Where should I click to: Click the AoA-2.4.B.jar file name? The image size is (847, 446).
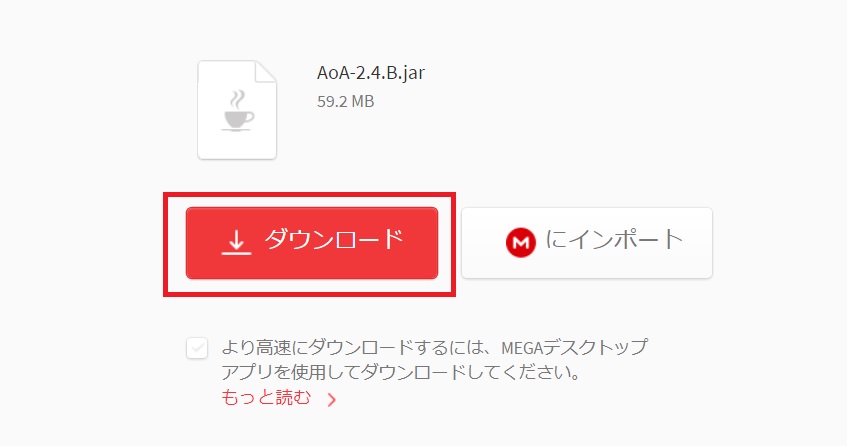tap(371, 73)
